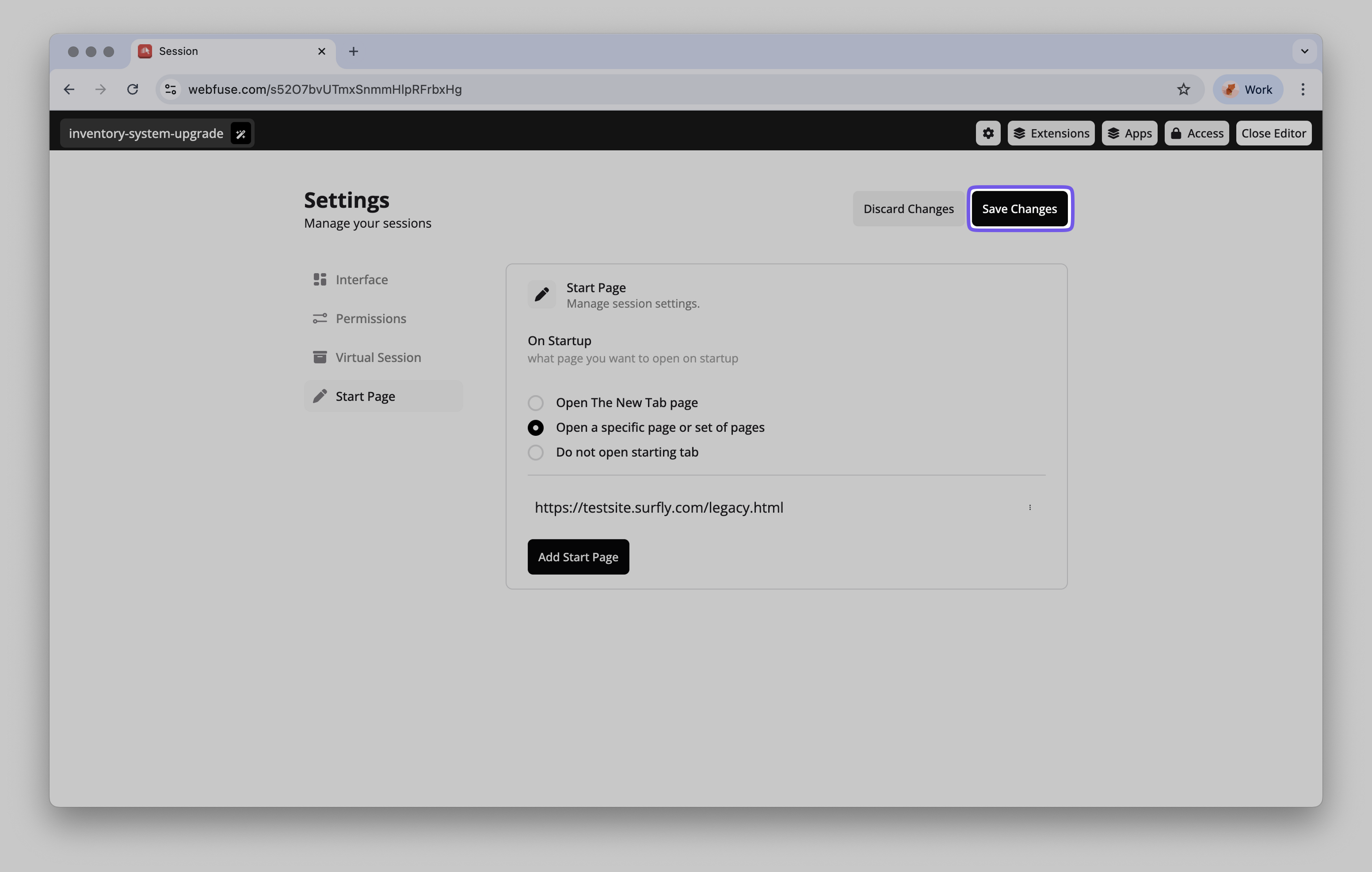Viewport: 1372px width, 872px height.
Task: Expand the browser dropdown chevron at top right
Action: tap(1304, 51)
